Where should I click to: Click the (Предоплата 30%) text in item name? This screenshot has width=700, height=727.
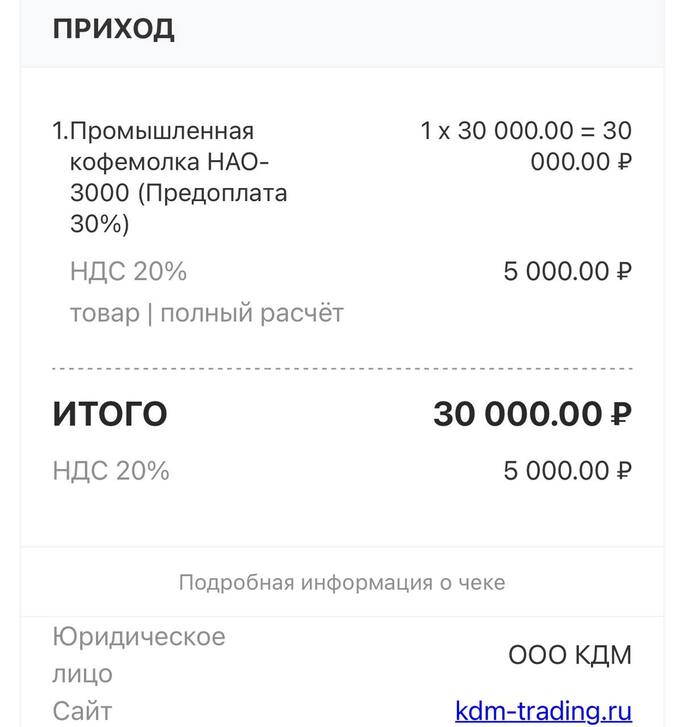[178, 208]
